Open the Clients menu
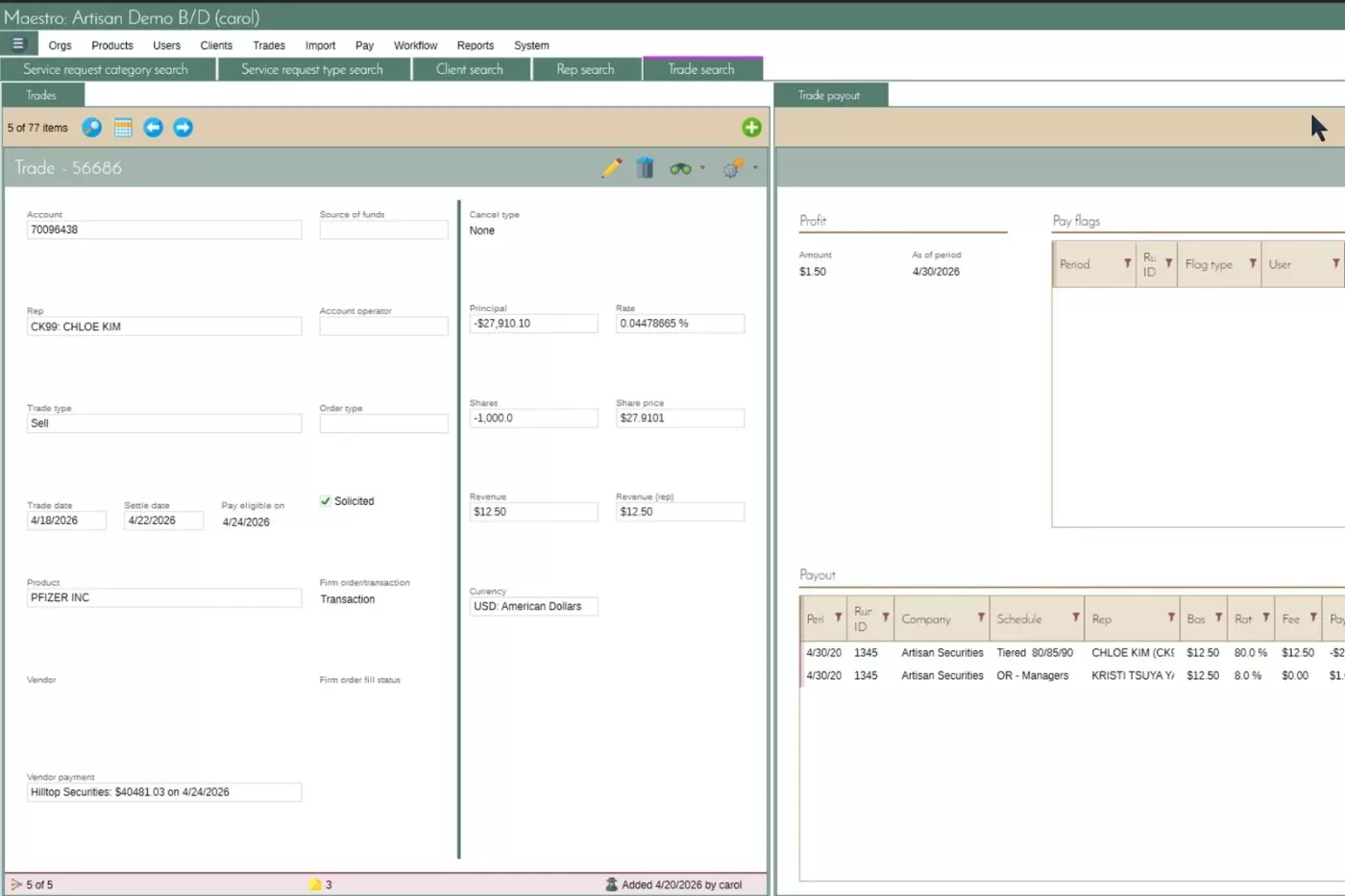Screen dimensions: 1345x896 click(216, 45)
